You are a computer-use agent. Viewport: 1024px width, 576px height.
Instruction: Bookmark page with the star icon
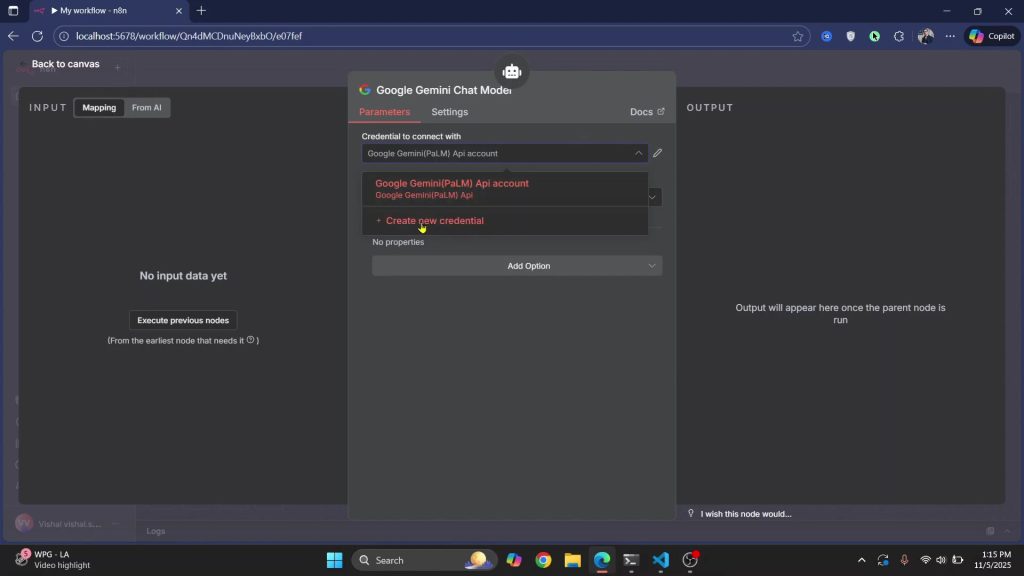798,36
